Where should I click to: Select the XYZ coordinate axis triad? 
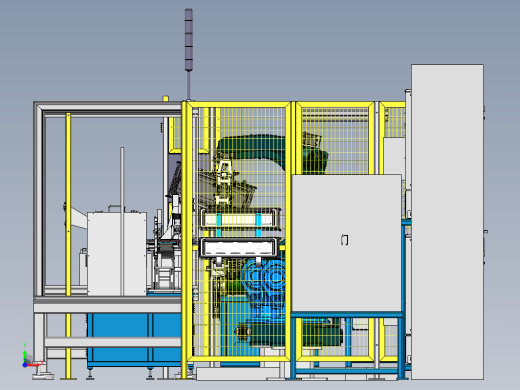point(31,356)
